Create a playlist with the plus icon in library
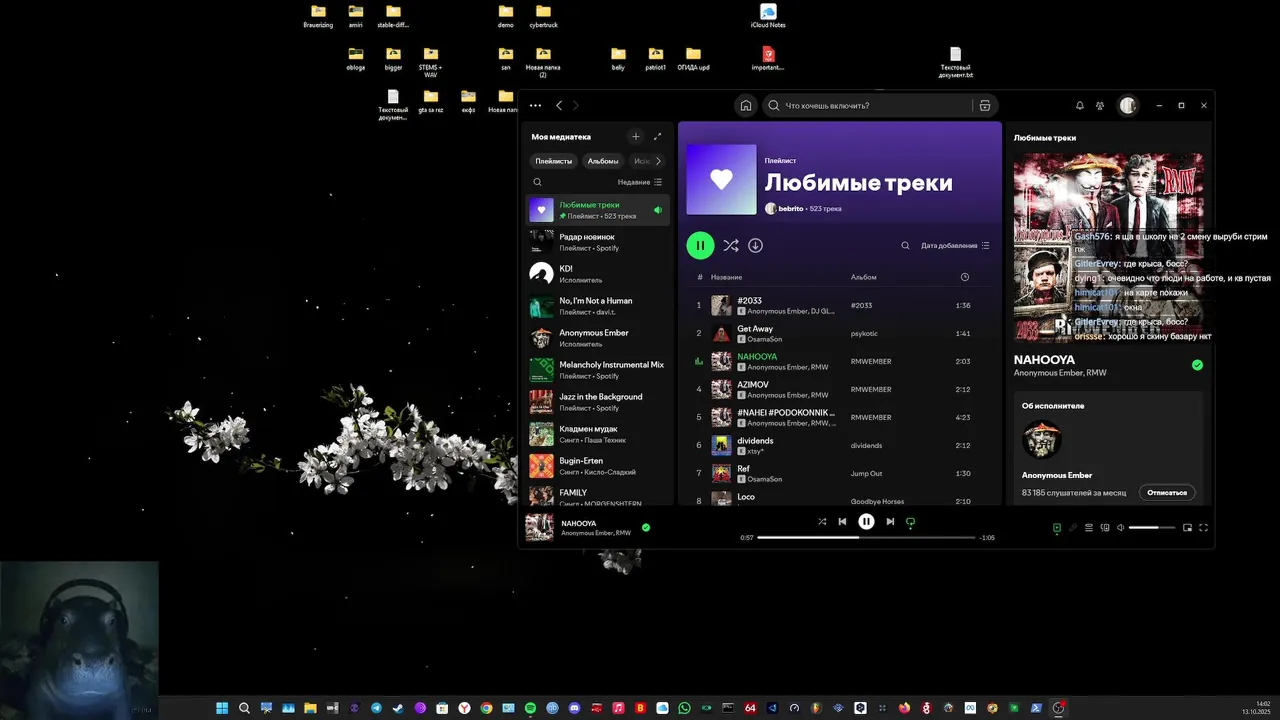The width and height of the screenshot is (1280, 720). (636, 136)
